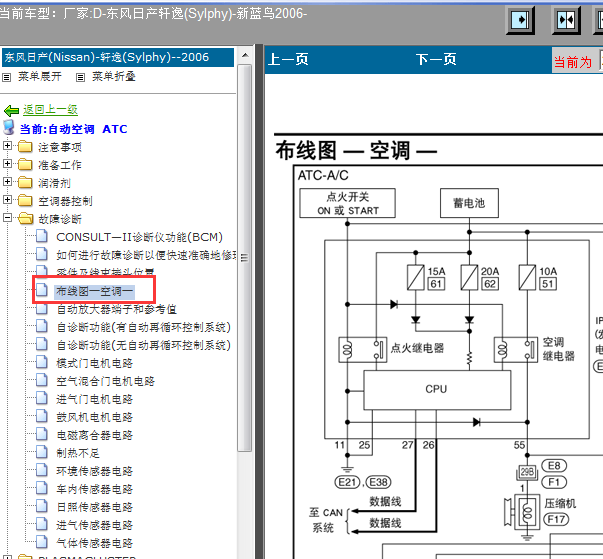This screenshot has width=603, height=559.
Task: Click 下一页 to go to next page
Action: [436, 60]
